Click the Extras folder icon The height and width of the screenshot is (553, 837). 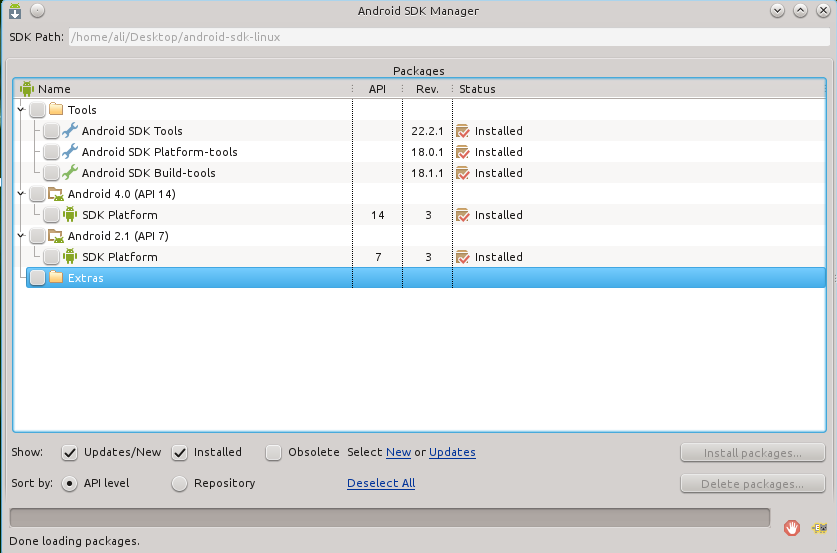[x=56, y=278]
